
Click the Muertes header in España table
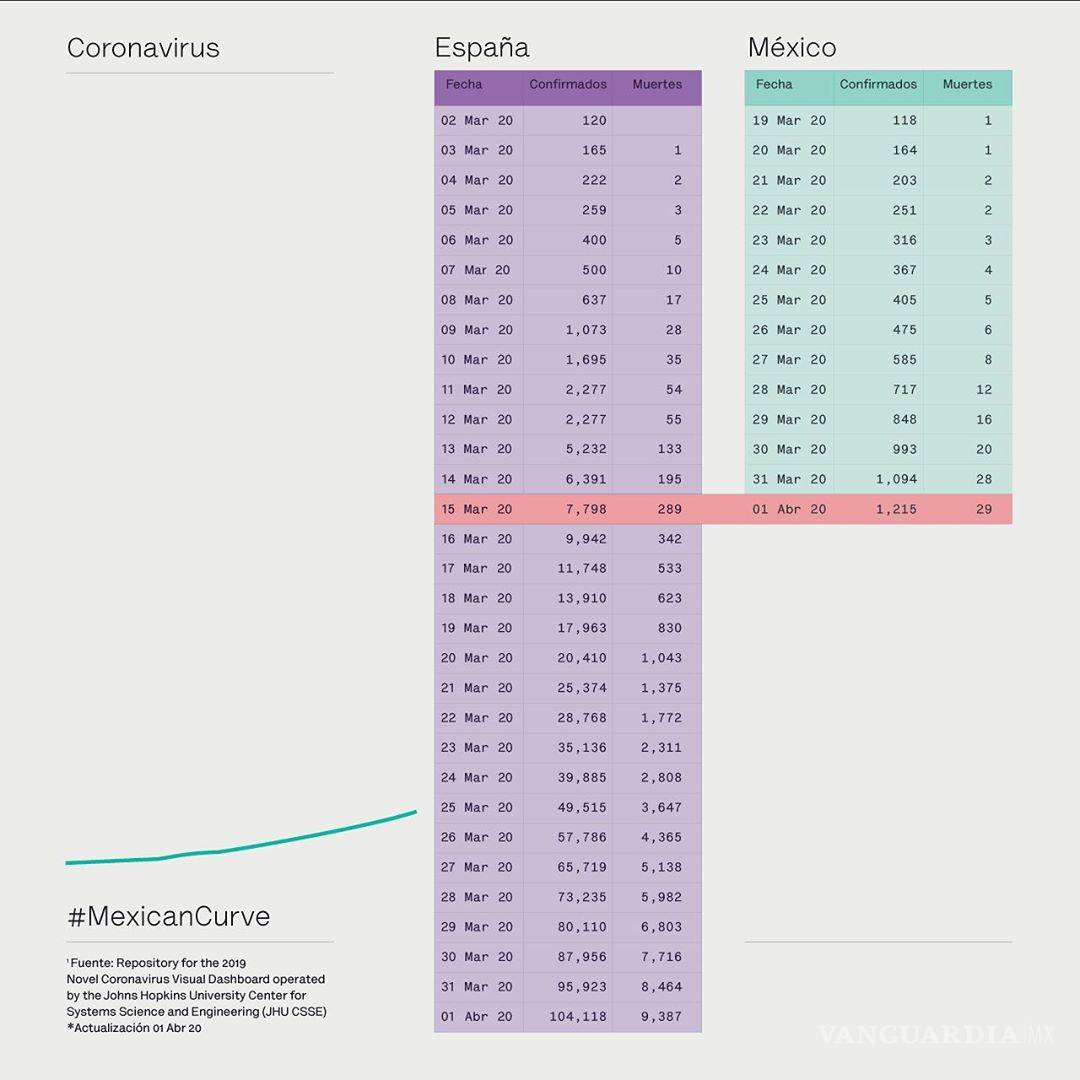(x=657, y=85)
